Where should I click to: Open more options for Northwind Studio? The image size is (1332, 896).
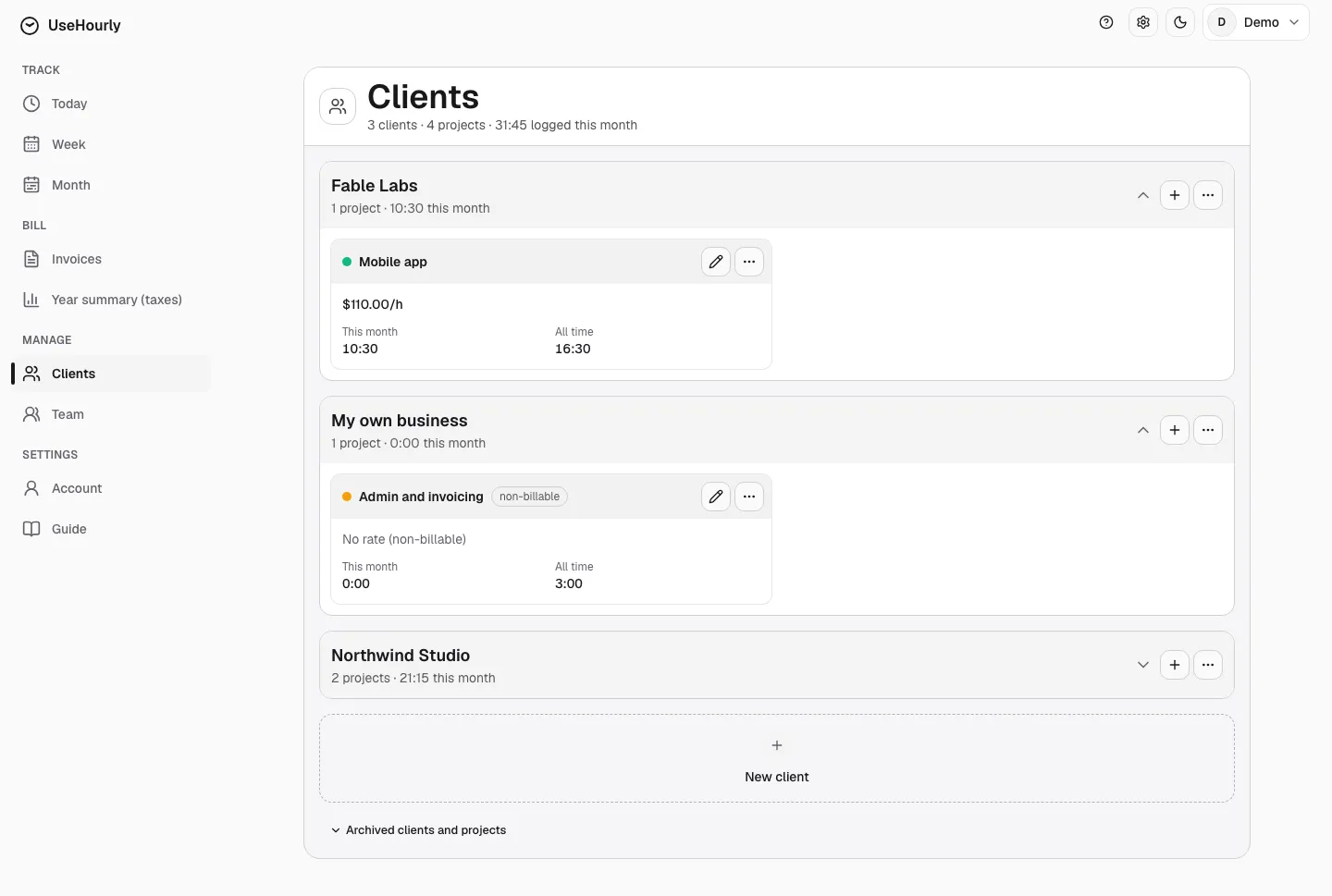coord(1208,665)
